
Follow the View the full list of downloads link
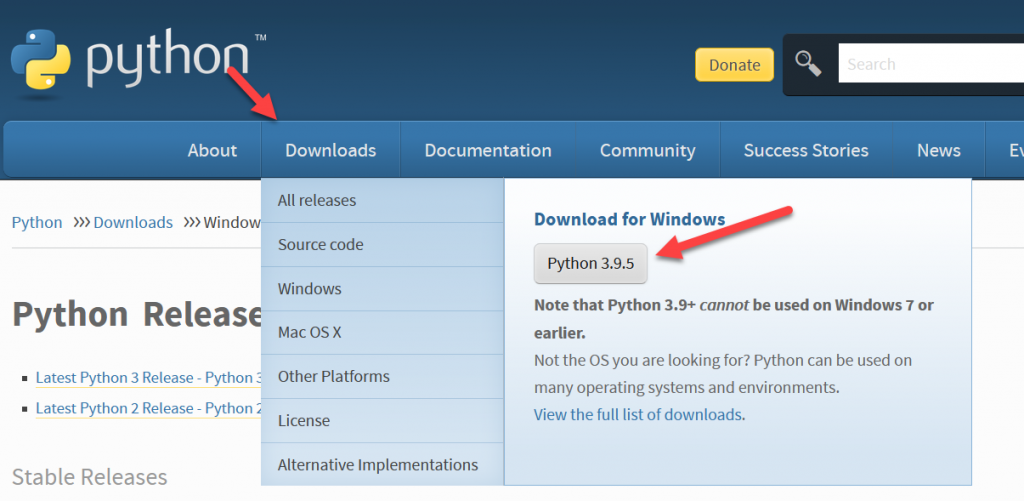pos(639,414)
